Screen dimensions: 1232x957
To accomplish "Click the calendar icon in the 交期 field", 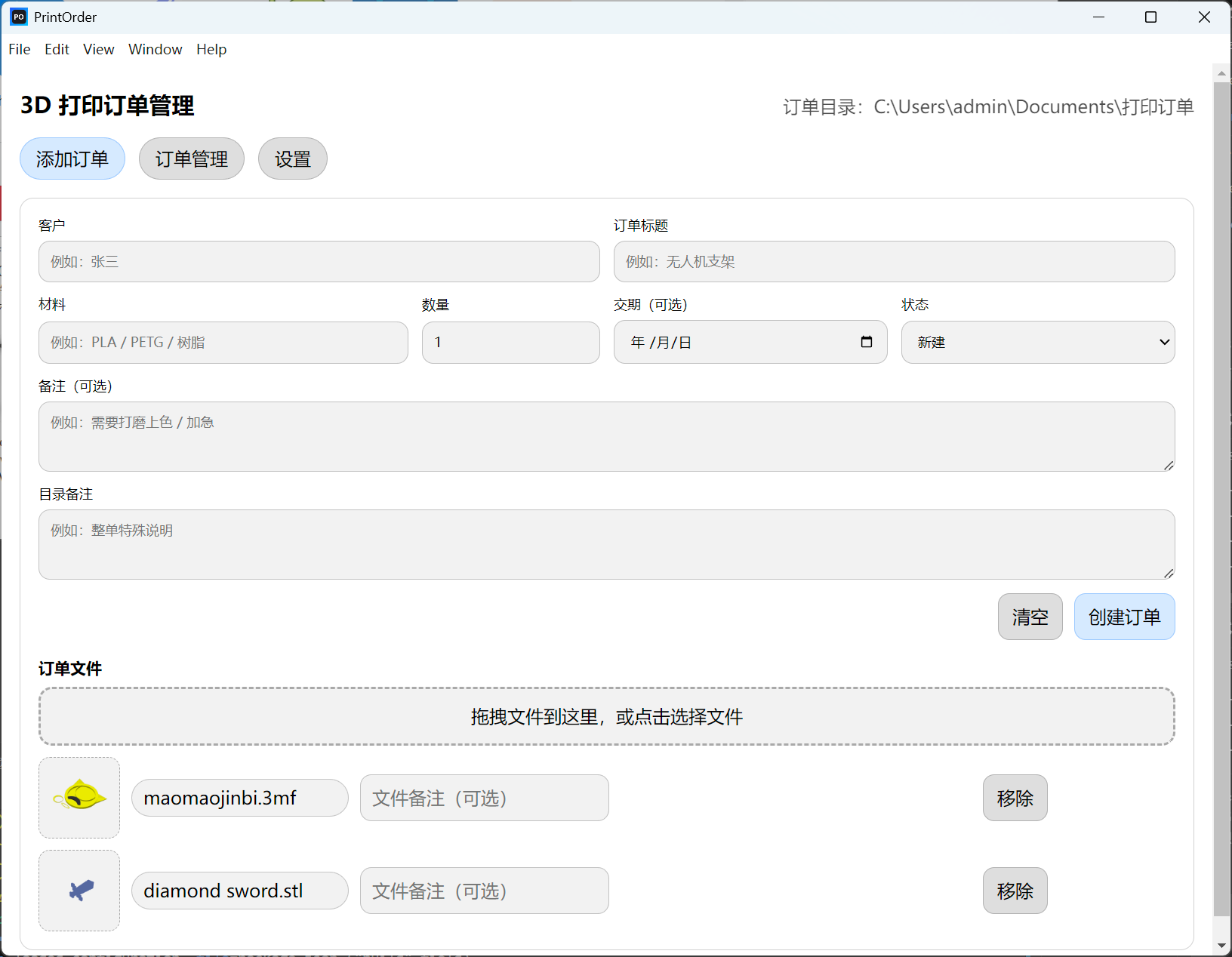I will 866,342.
